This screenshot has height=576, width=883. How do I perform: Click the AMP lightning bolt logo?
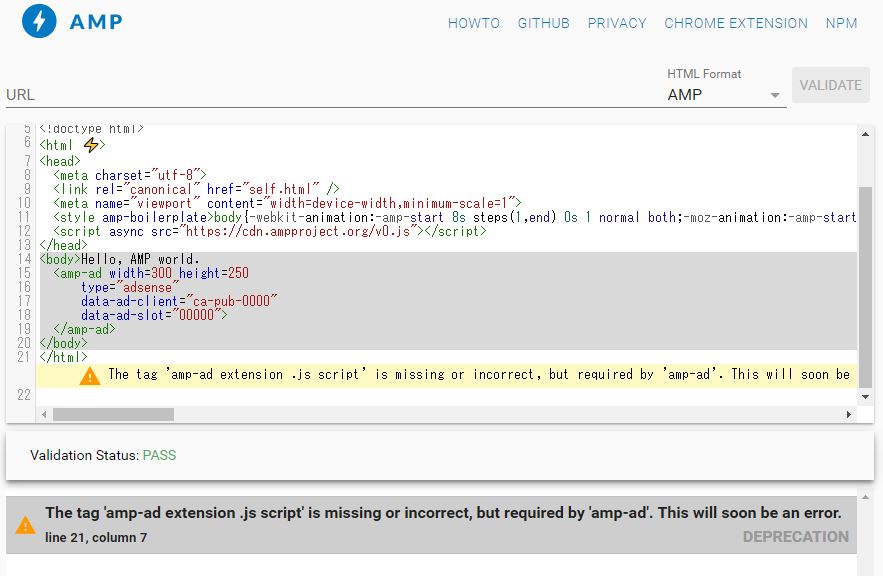point(39,21)
